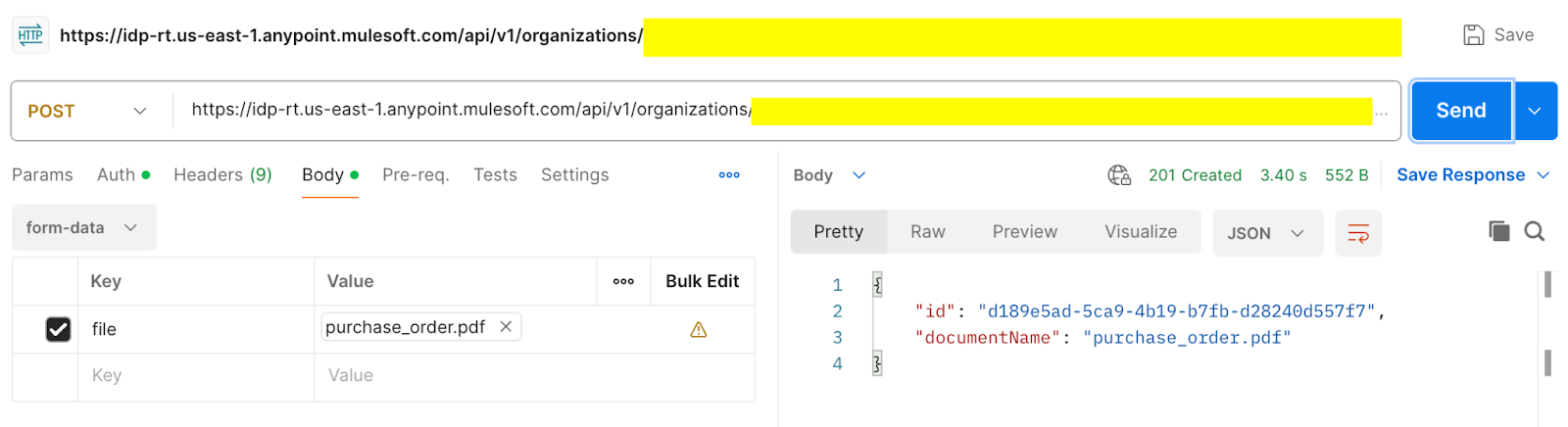This screenshot has height=427, width=1568.
Task: Open the Value column three-dot options
Action: [x=623, y=281]
